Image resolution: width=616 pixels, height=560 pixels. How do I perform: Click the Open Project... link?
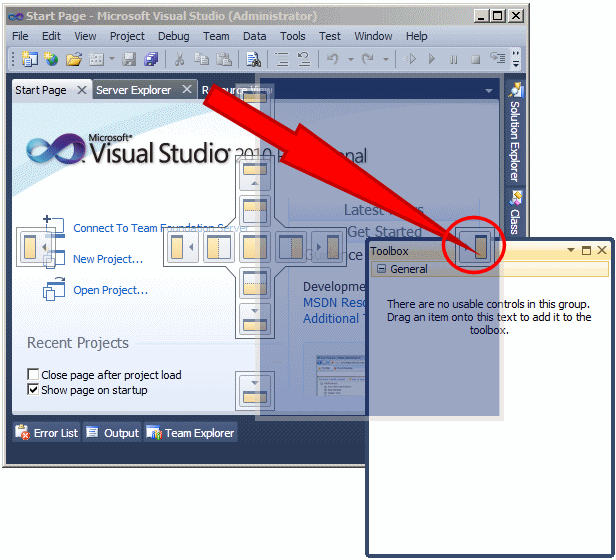(110, 290)
